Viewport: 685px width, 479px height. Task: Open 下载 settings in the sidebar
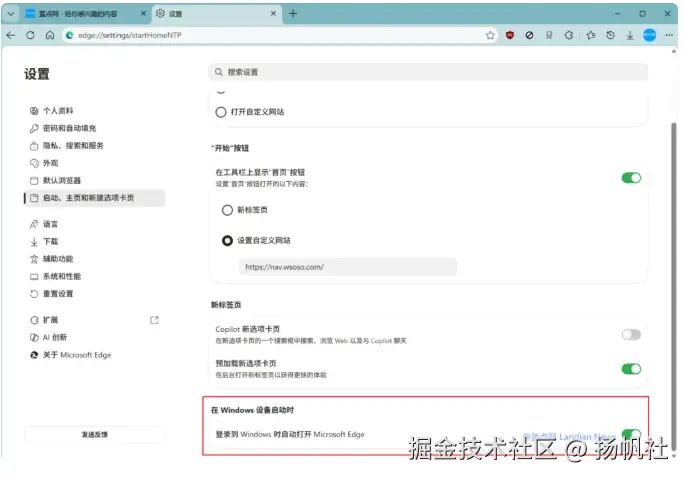point(94,241)
